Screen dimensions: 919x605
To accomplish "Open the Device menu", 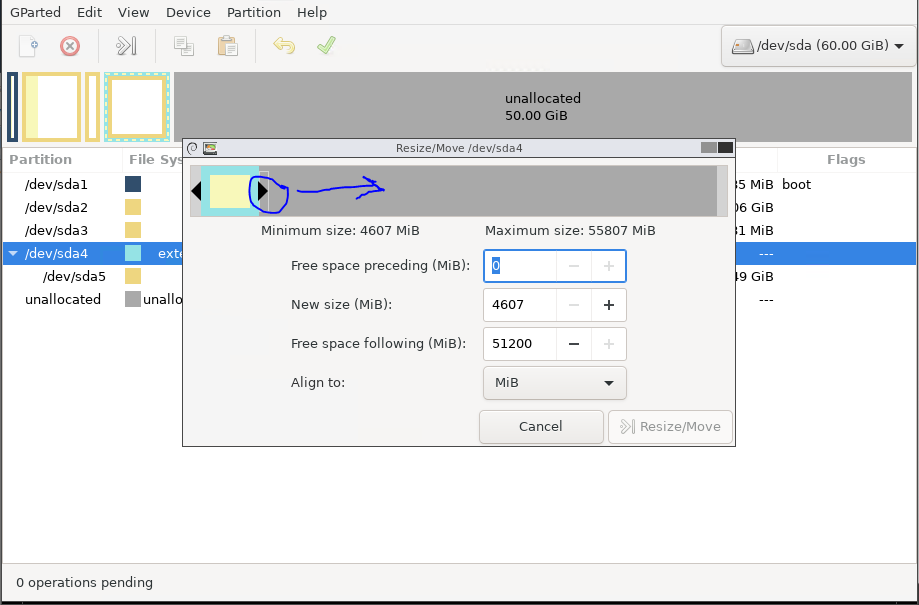I will [x=188, y=12].
